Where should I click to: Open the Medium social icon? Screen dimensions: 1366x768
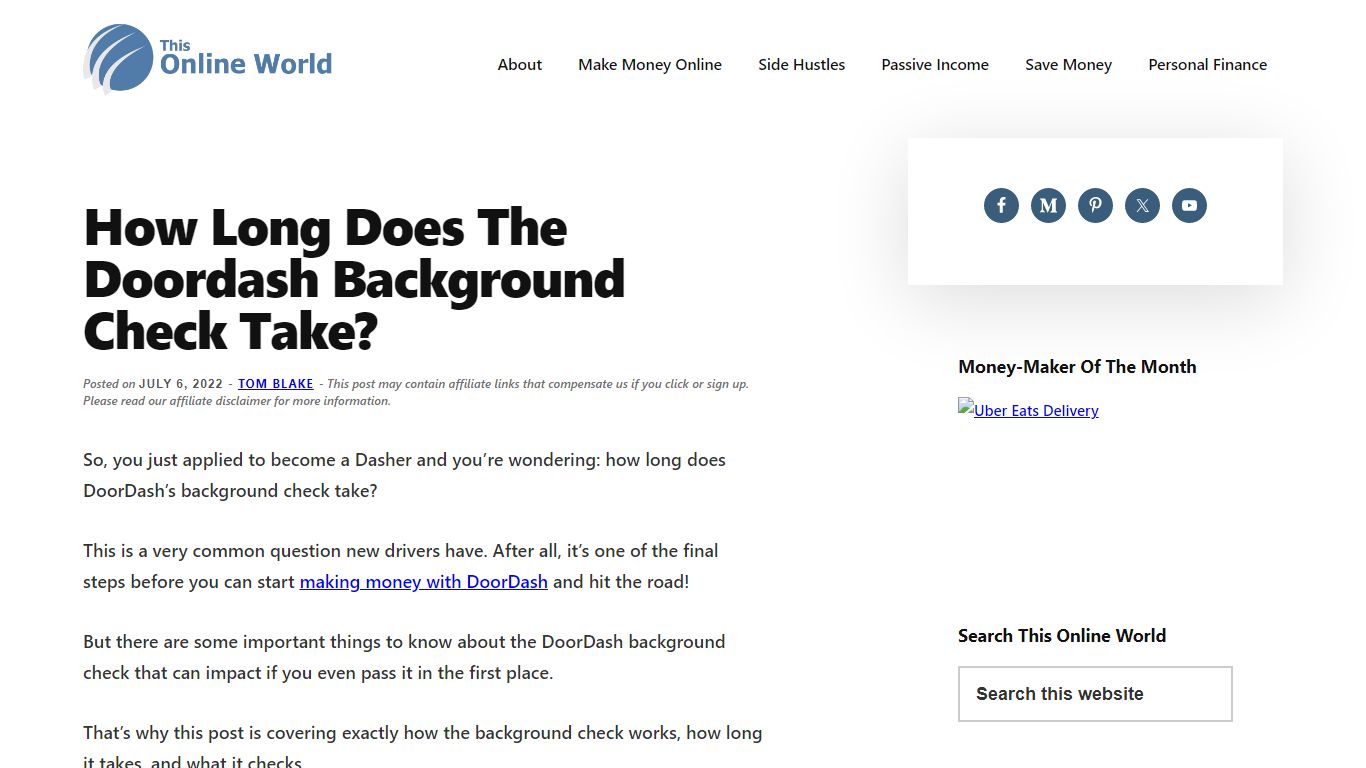(1048, 206)
